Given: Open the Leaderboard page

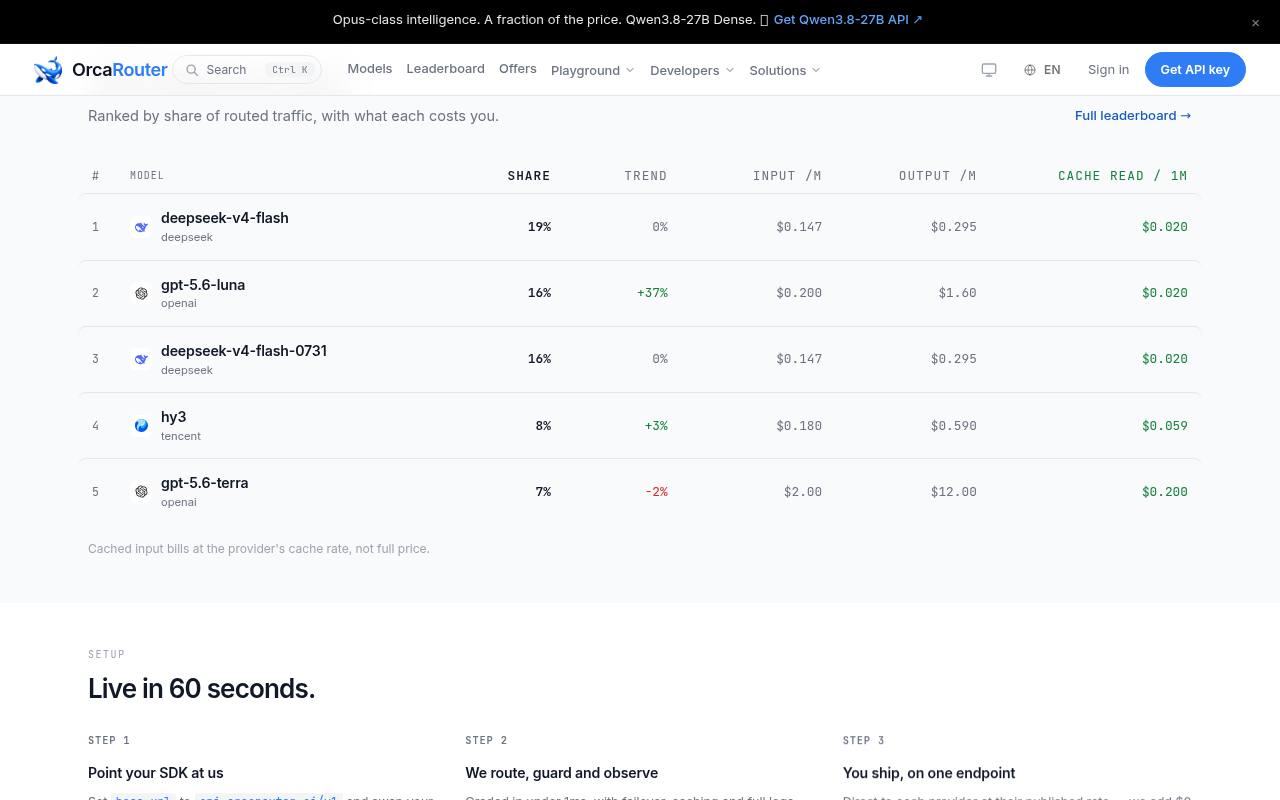Looking at the screenshot, I should [445, 69].
